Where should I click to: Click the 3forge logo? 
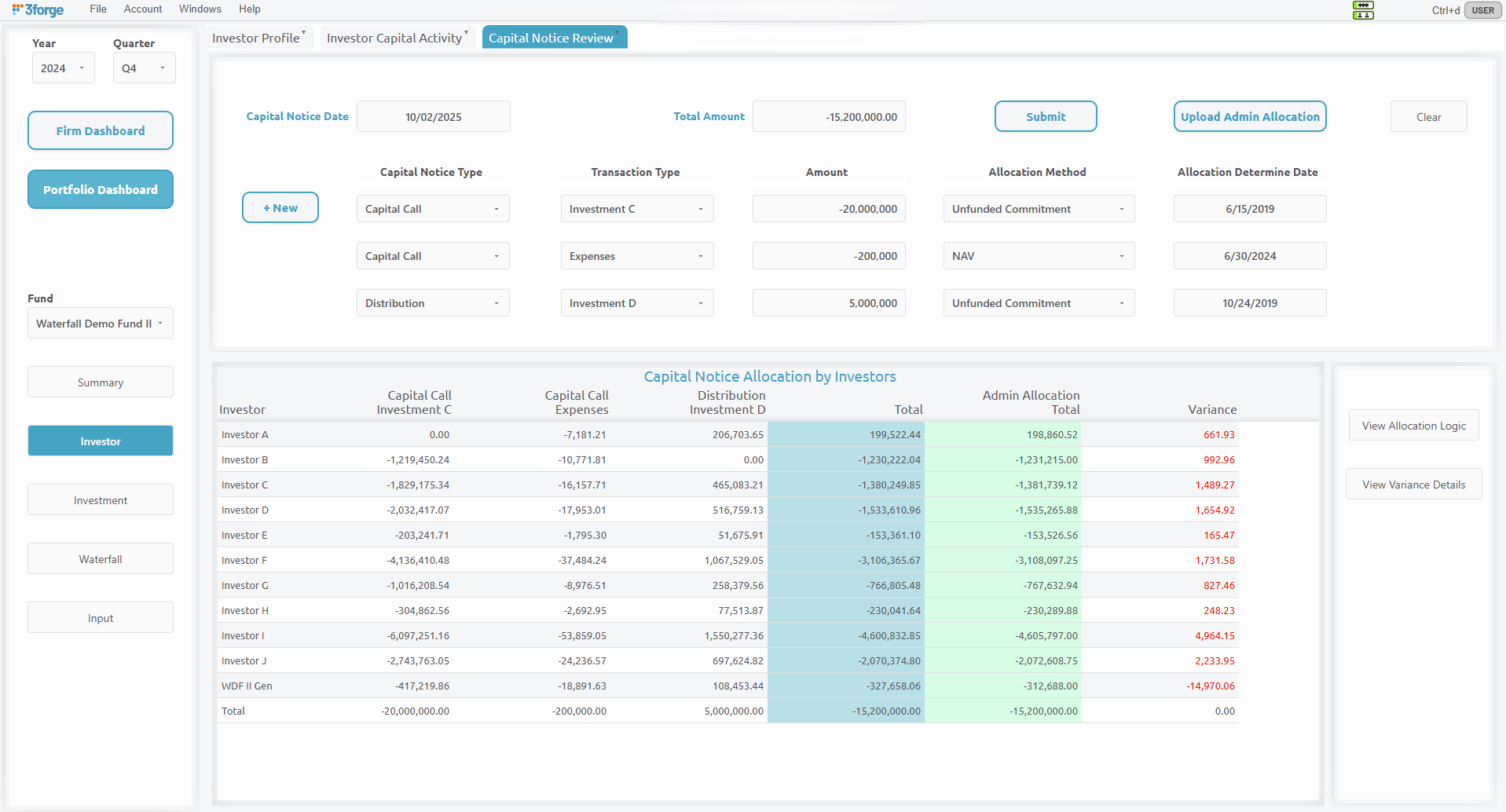(x=38, y=10)
